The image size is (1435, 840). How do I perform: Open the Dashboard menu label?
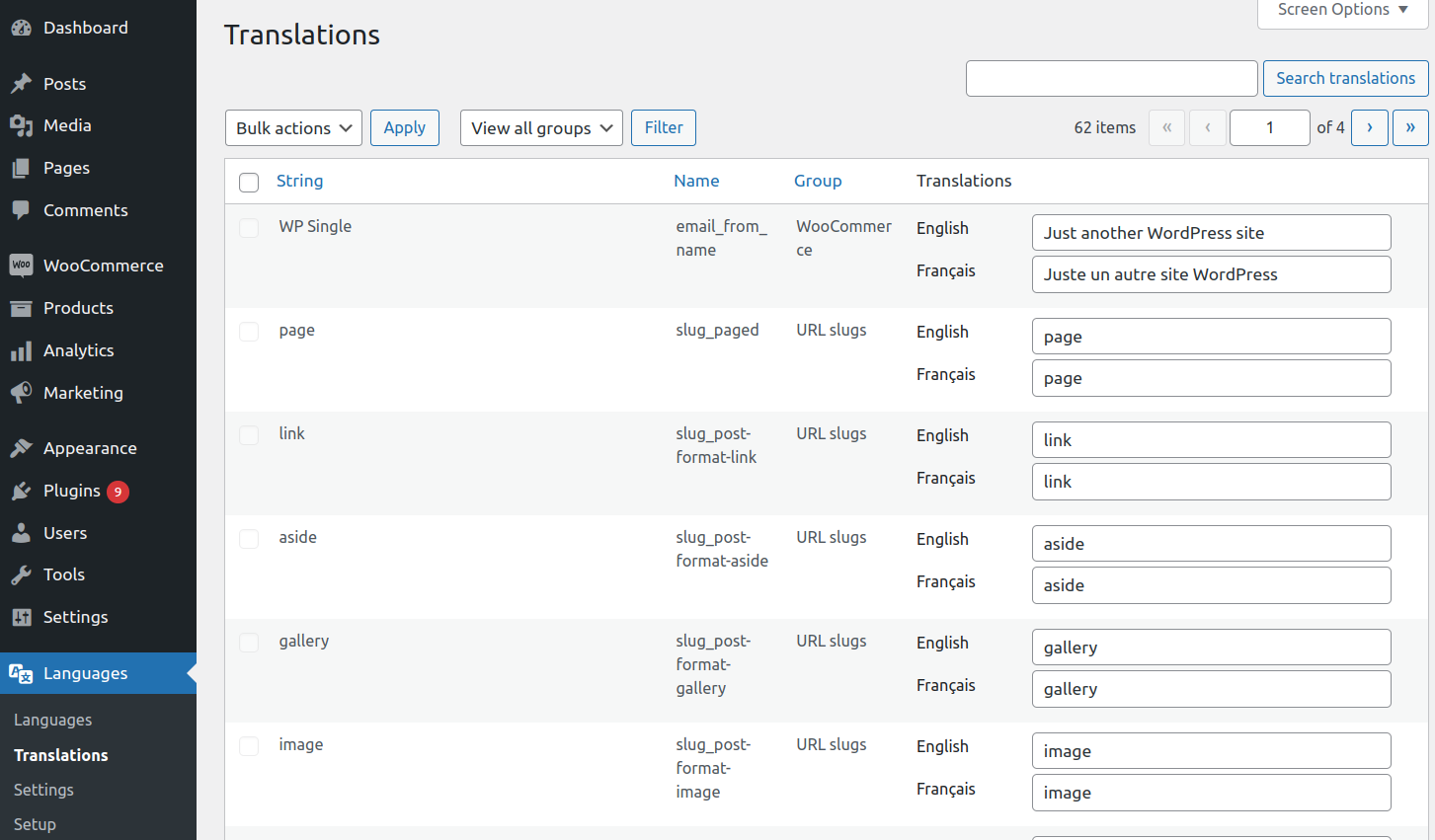(x=86, y=28)
